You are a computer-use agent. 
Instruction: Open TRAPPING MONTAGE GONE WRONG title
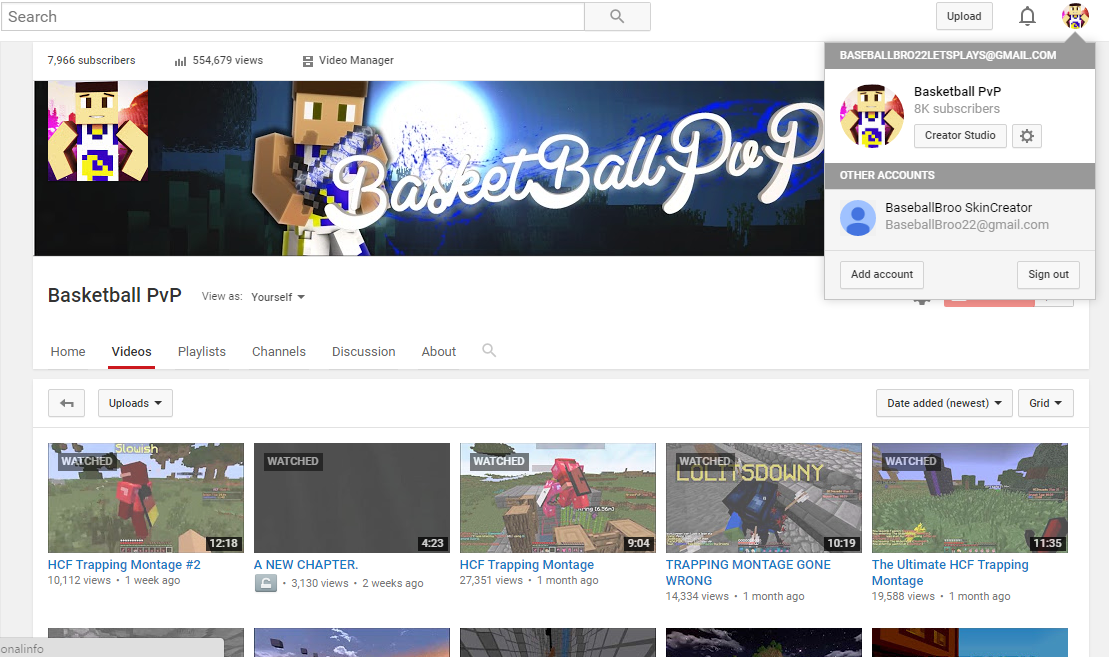pos(748,572)
